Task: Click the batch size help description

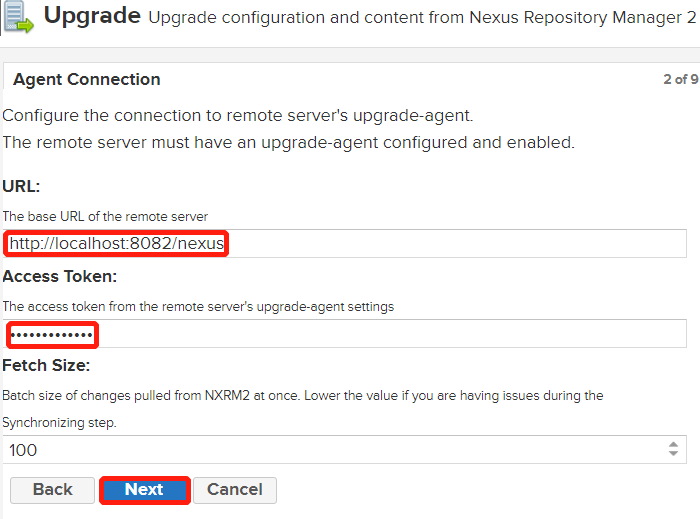Action: pos(302,396)
